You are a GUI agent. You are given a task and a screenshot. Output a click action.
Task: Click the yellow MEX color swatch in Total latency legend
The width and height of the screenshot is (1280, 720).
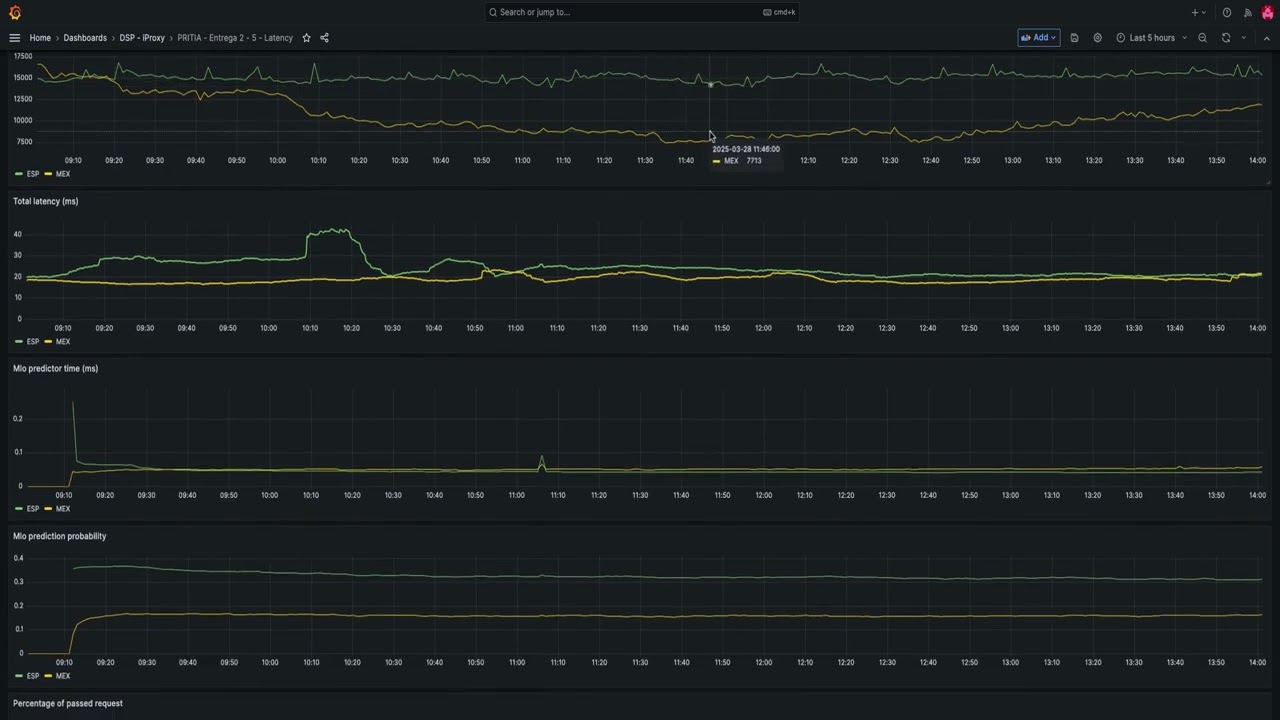tap(48, 342)
